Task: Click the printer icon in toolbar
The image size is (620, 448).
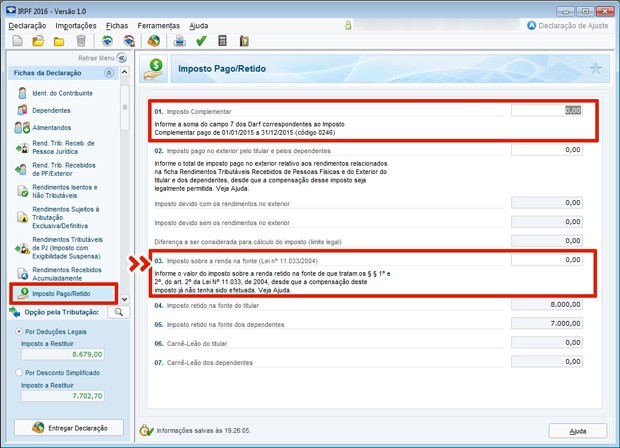Action: click(x=180, y=41)
